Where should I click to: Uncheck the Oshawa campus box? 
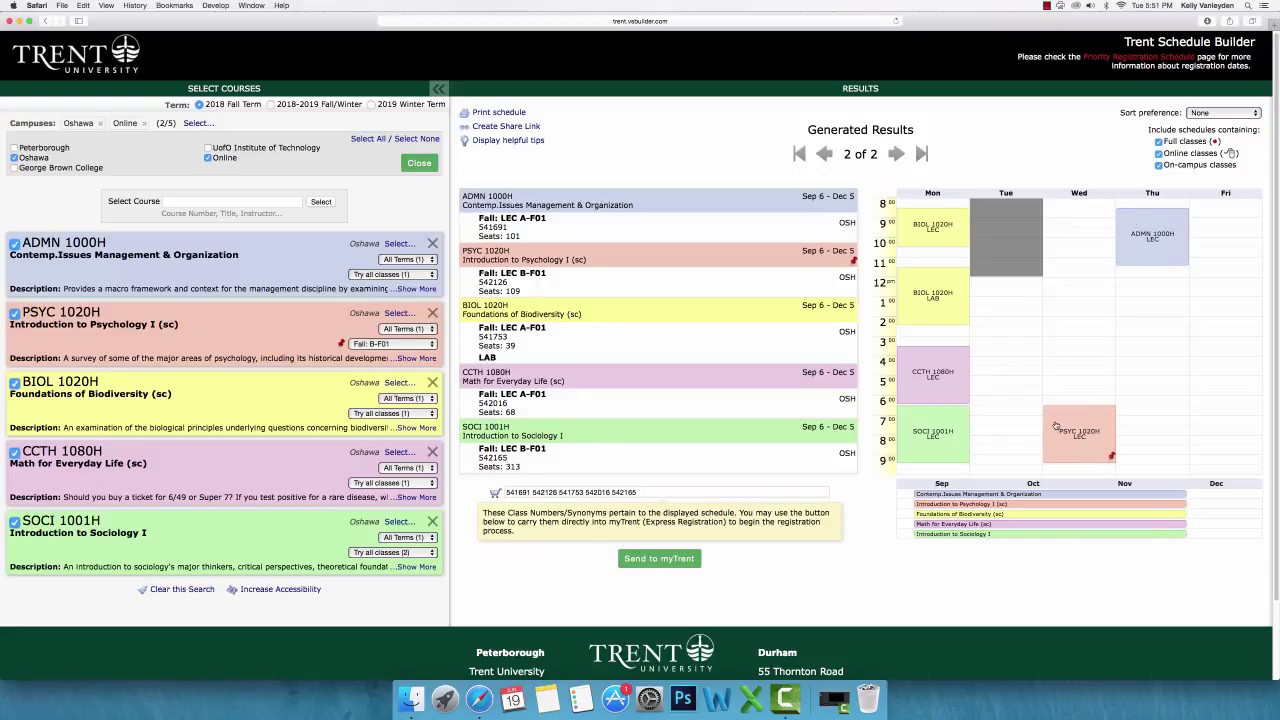[x=14, y=158]
